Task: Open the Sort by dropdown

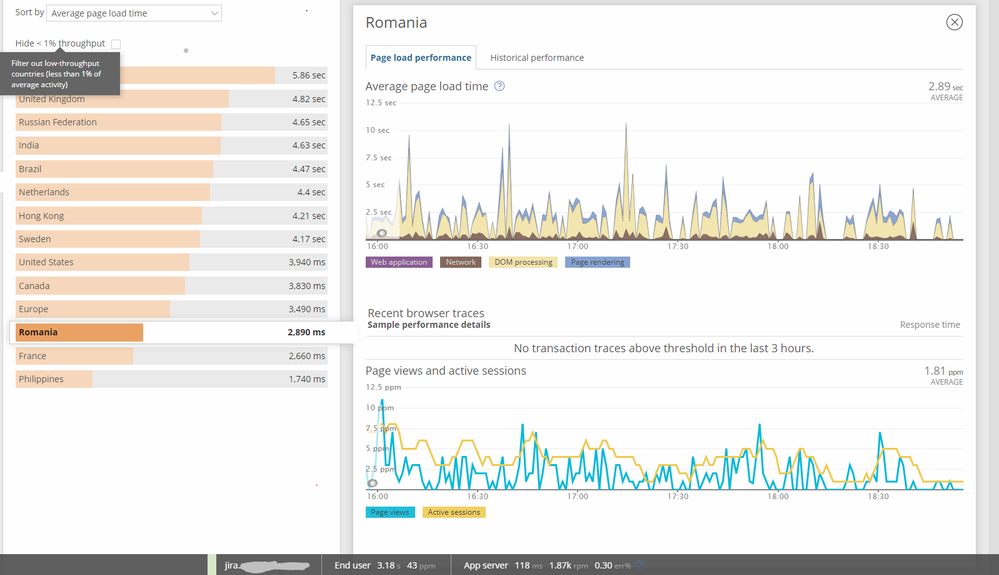Action: [134, 13]
